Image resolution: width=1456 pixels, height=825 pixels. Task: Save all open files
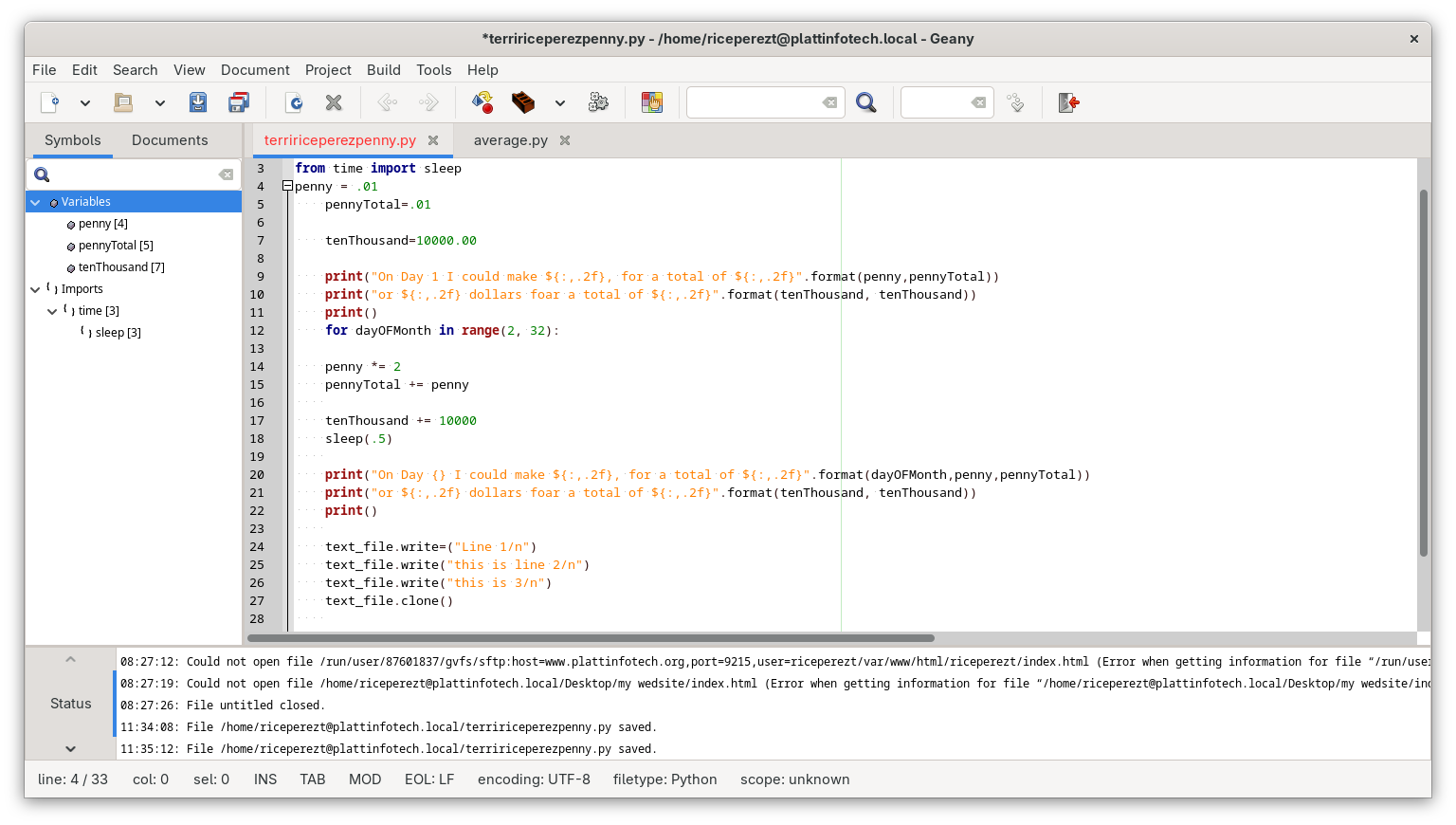(239, 102)
